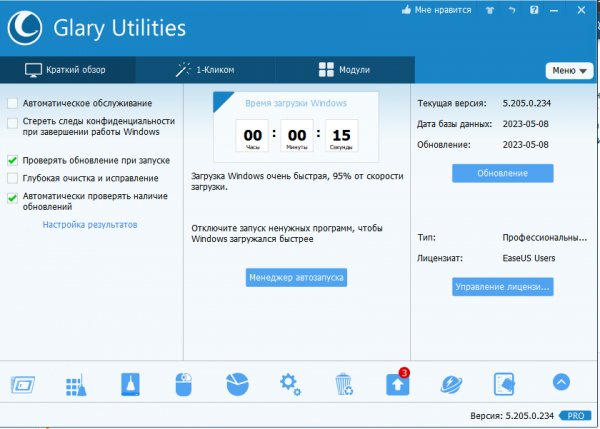
Task: Open the 'Настройка результатов' link
Action: click(x=90, y=225)
